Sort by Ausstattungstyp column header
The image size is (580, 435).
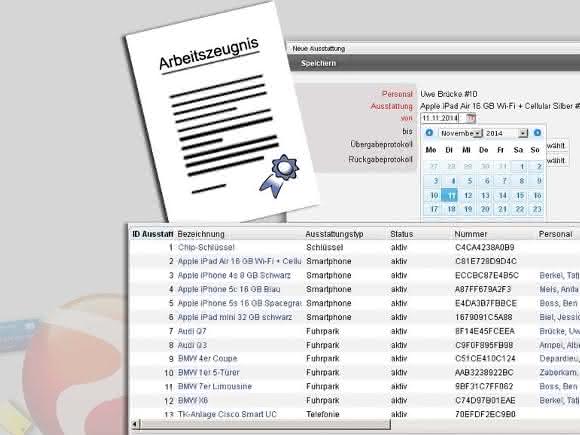pos(334,234)
